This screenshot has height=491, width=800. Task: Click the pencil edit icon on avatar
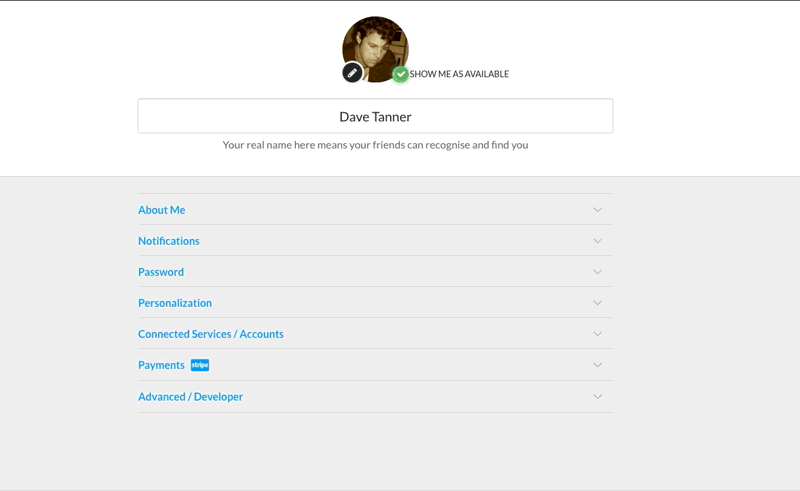tap(352, 73)
